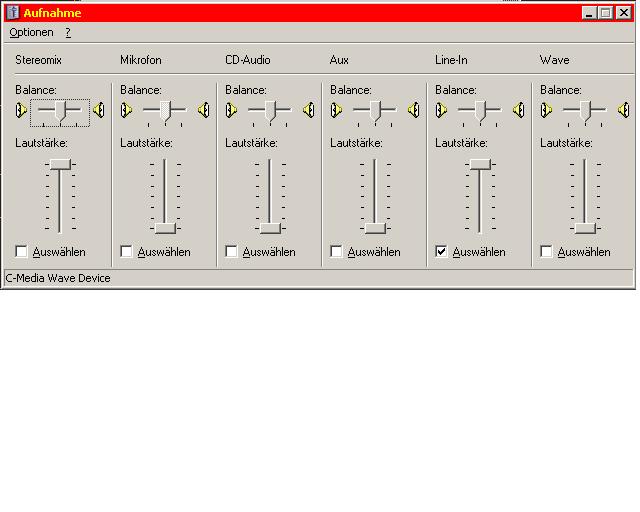Click the left speaker icon under Line-In Balance
The height and width of the screenshot is (512, 640).
pyautogui.click(x=440, y=110)
